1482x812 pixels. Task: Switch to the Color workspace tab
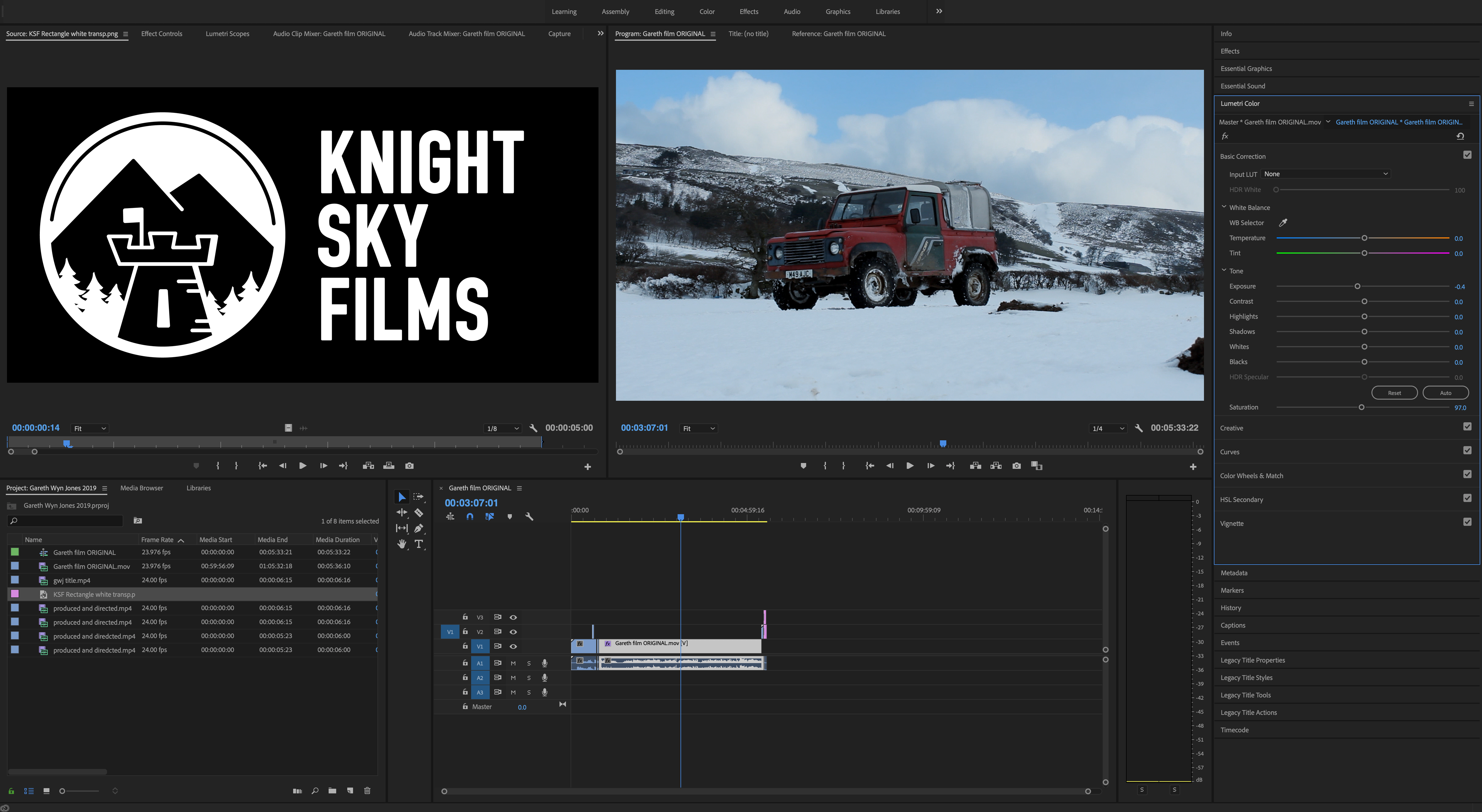707,12
